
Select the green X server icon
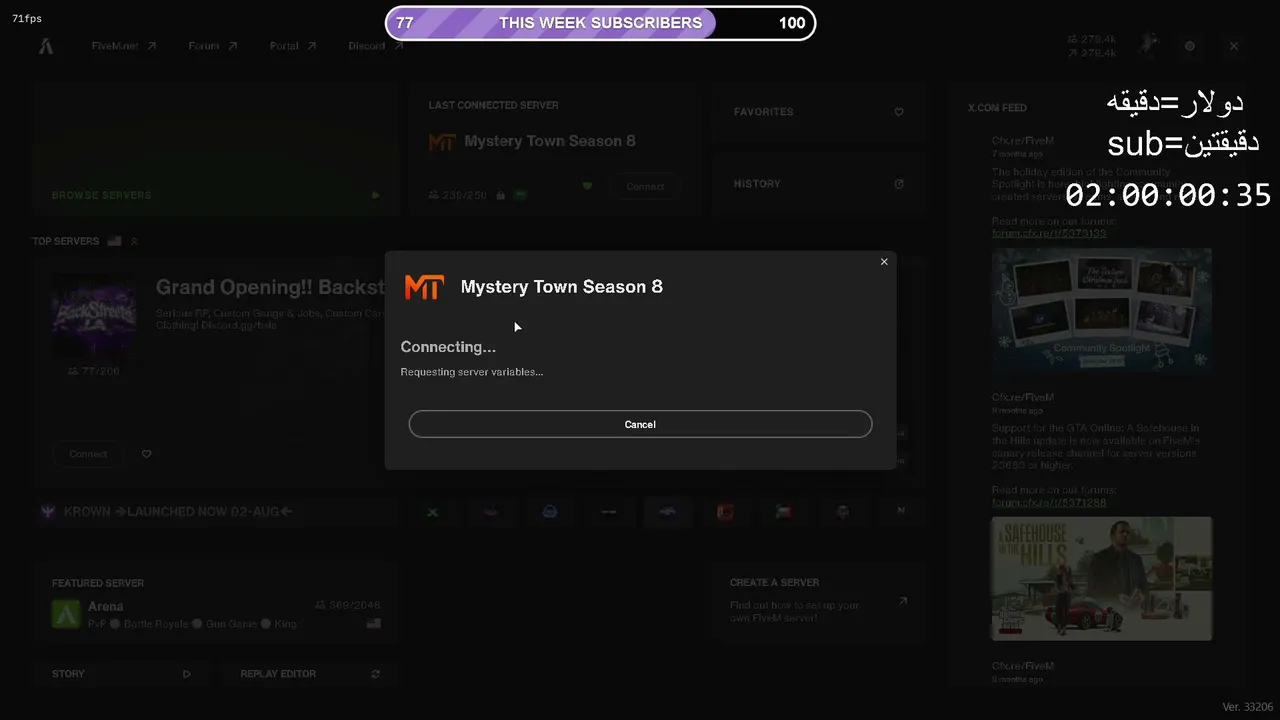(x=433, y=512)
